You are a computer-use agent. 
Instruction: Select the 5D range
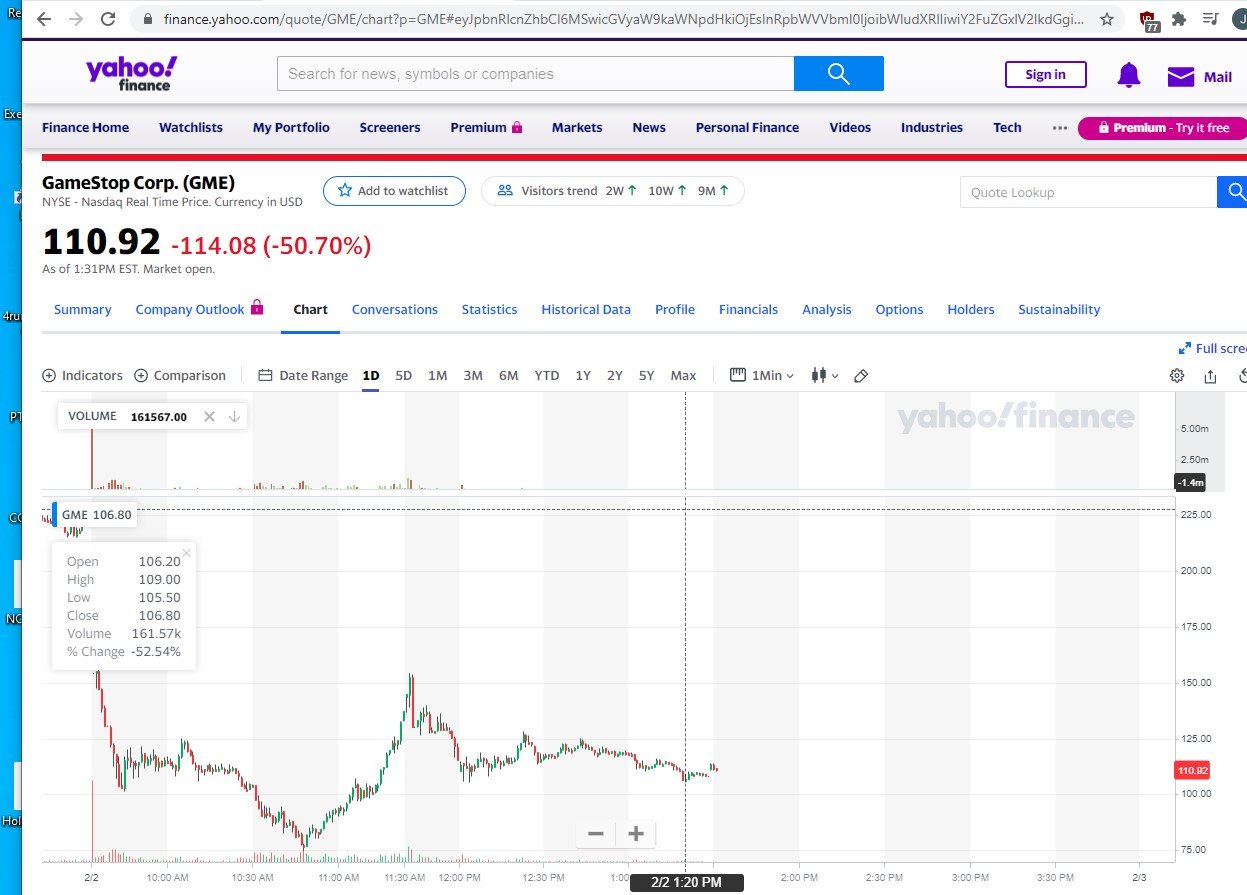[404, 376]
